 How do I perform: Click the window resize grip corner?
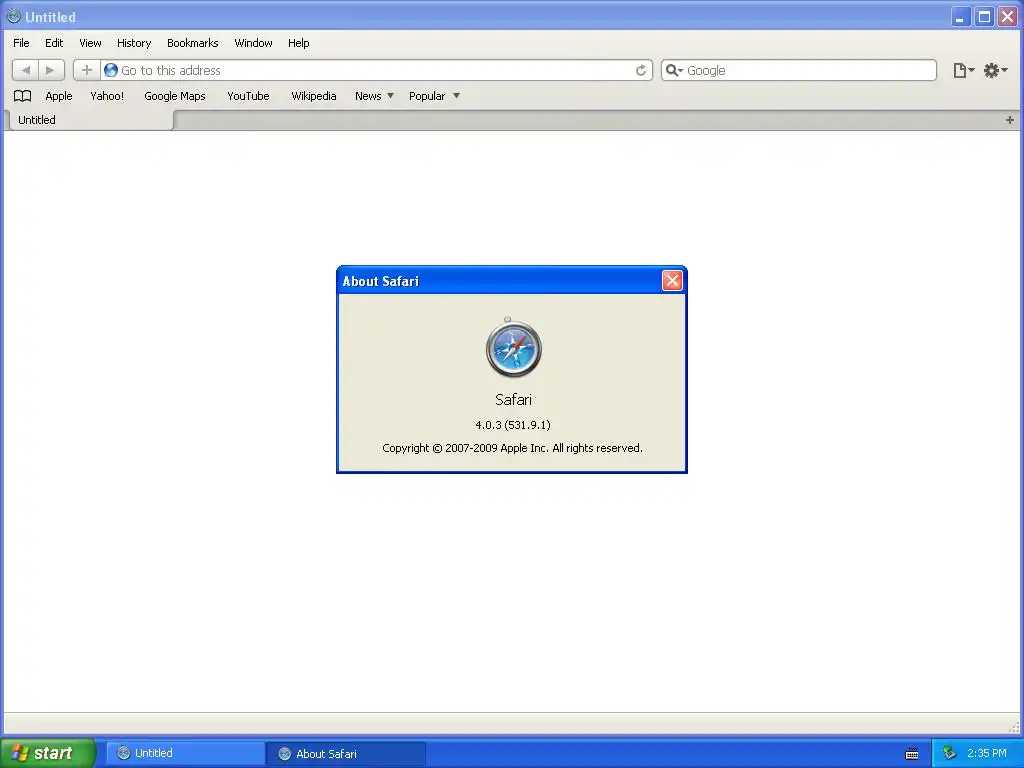(x=1014, y=727)
